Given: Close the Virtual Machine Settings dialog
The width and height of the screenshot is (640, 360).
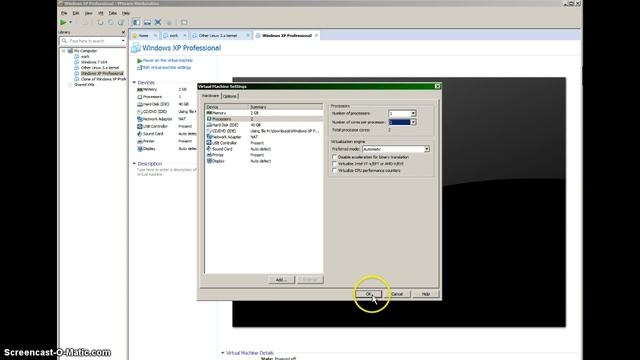Looking at the screenshot, I should (x=437, y=86).
